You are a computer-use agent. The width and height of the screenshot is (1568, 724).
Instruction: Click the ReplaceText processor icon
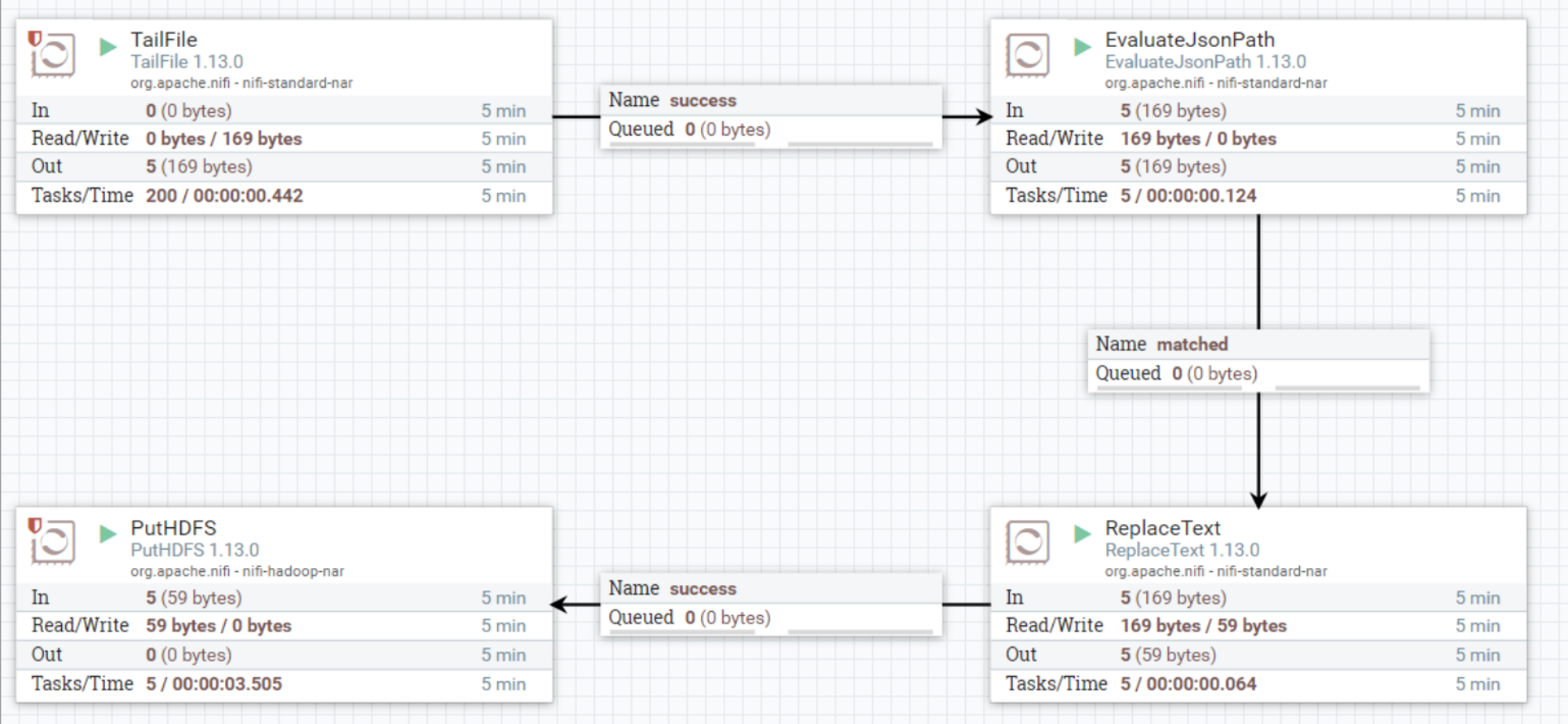[1027, 542]
